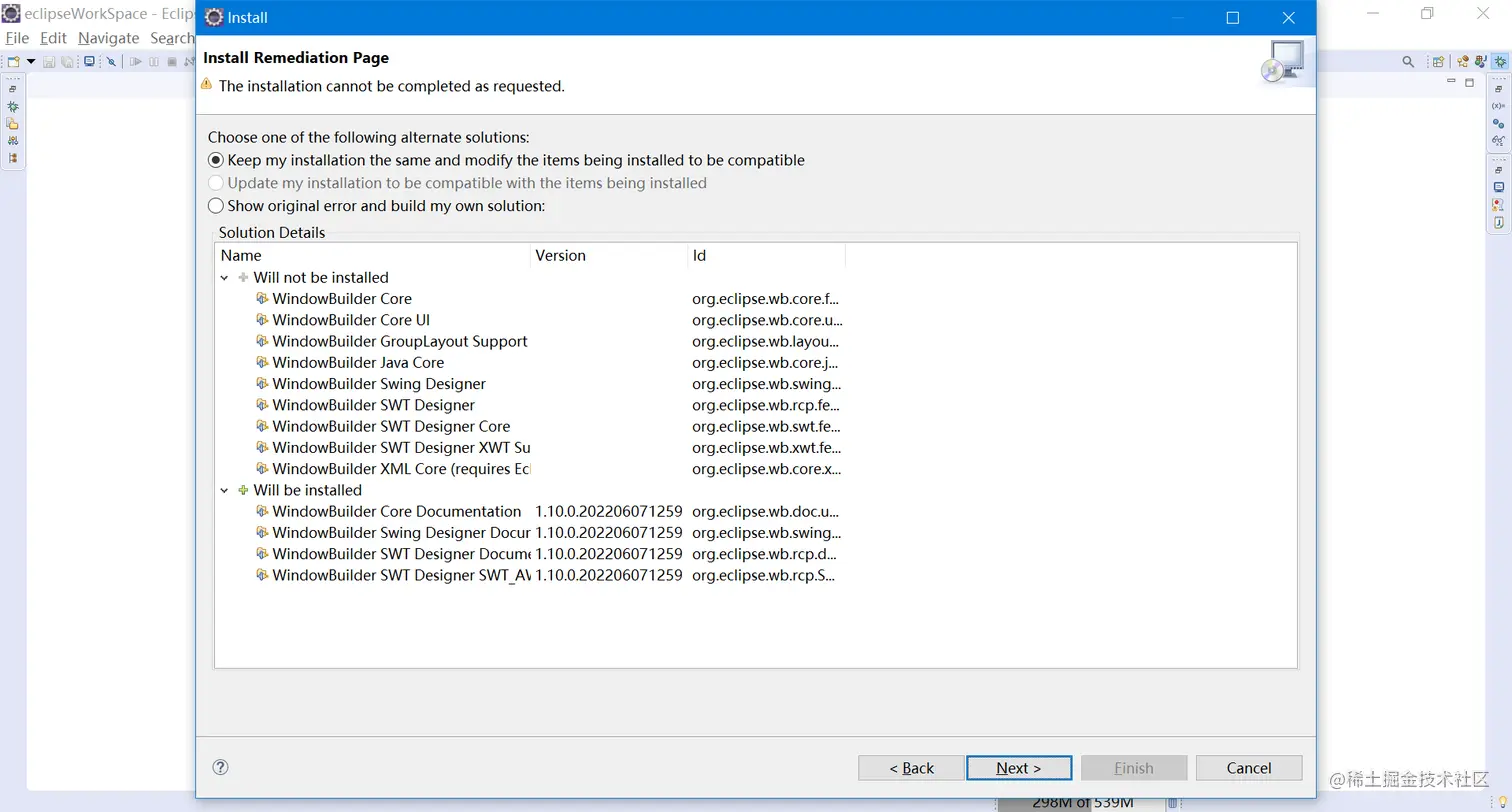Open the folder explorer view in left sidebar
The height and width of the screenshot is (812, 1512).
click(x=12, y=123)
